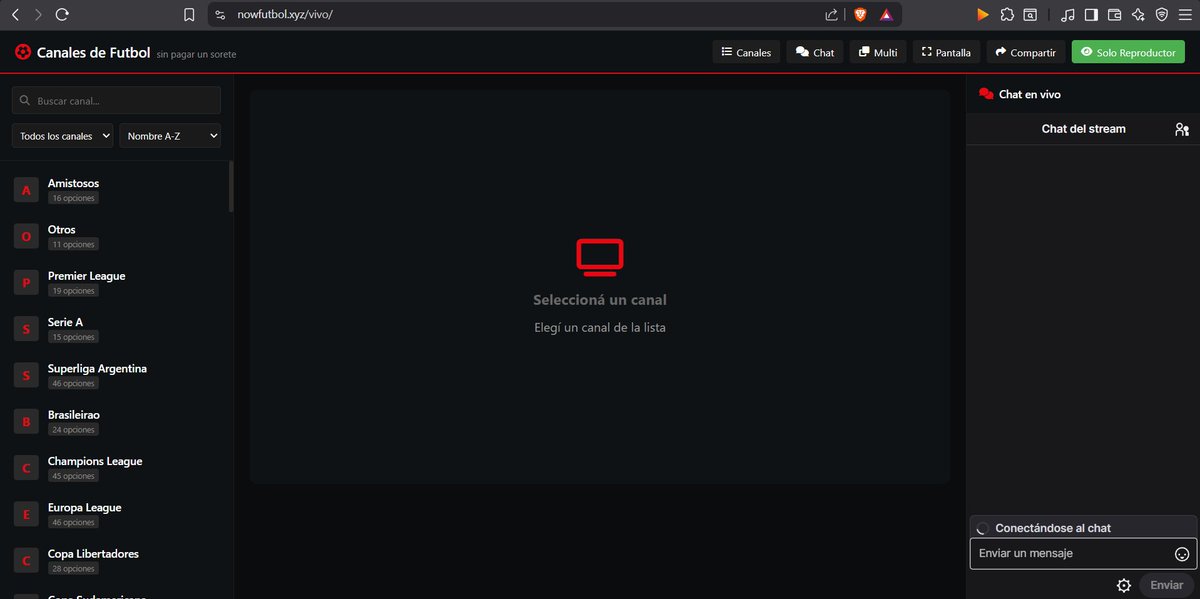The image size is (1200, 599).
Task: Select Otros channel group
Action: point(115,237)
